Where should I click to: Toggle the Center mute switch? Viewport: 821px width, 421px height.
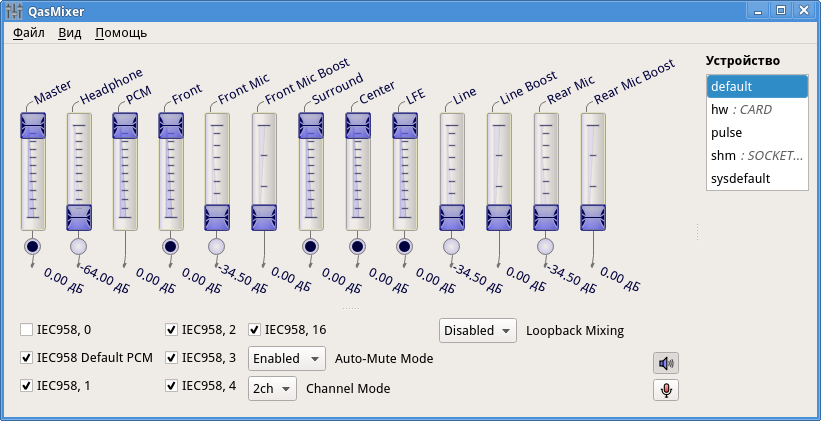pyautogui.click(x=358, y=247)
